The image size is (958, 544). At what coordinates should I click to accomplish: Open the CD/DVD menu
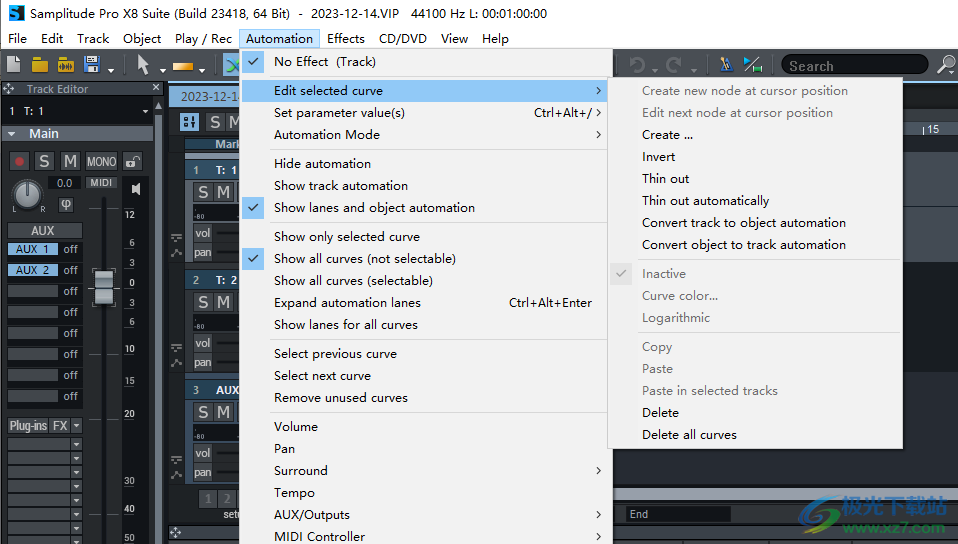[403, 39]
